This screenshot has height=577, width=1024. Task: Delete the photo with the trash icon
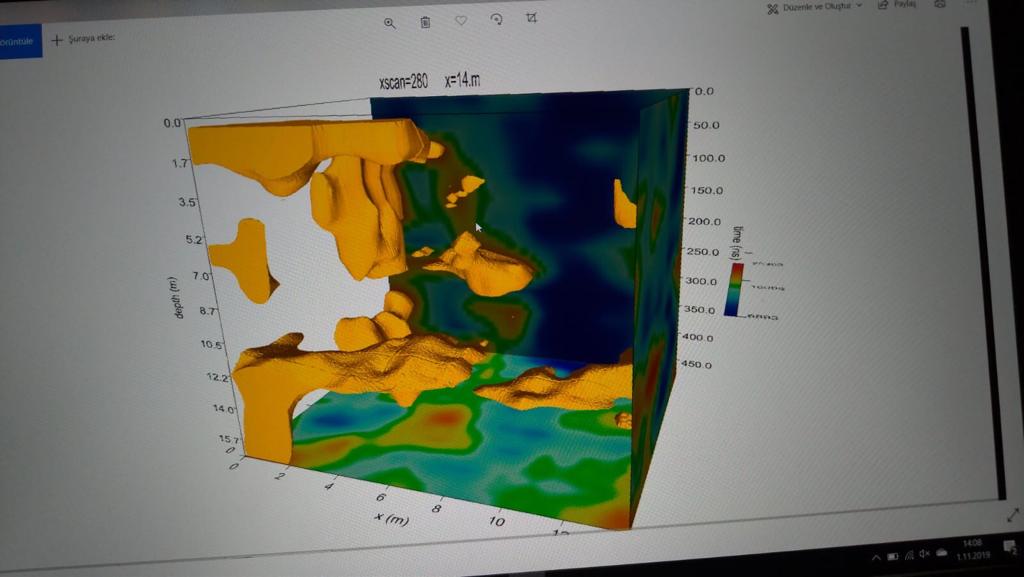click(x=425, y=22)
